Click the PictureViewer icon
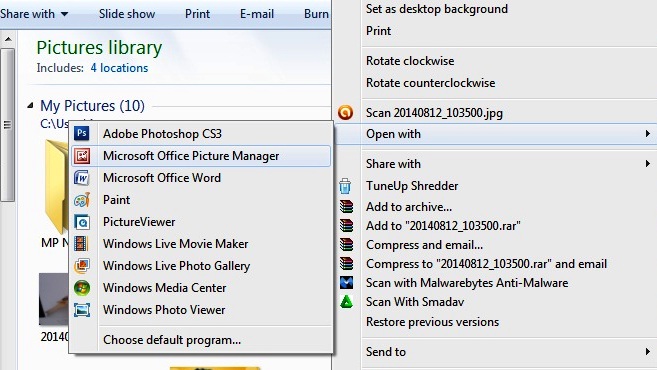This screenshot has height=370, width=657. (x=82, y=222)
